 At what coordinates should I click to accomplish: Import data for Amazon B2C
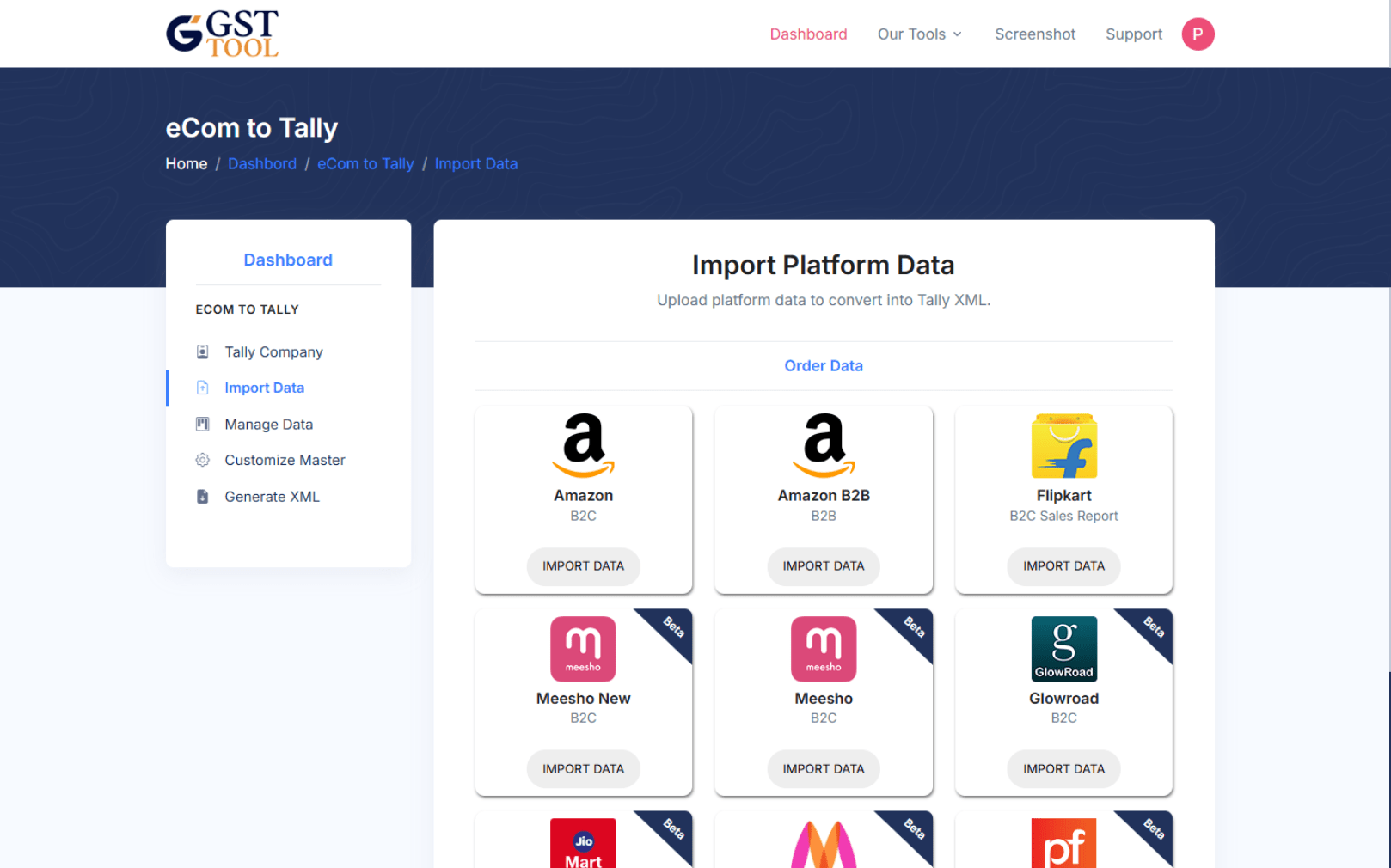[584, 565]
